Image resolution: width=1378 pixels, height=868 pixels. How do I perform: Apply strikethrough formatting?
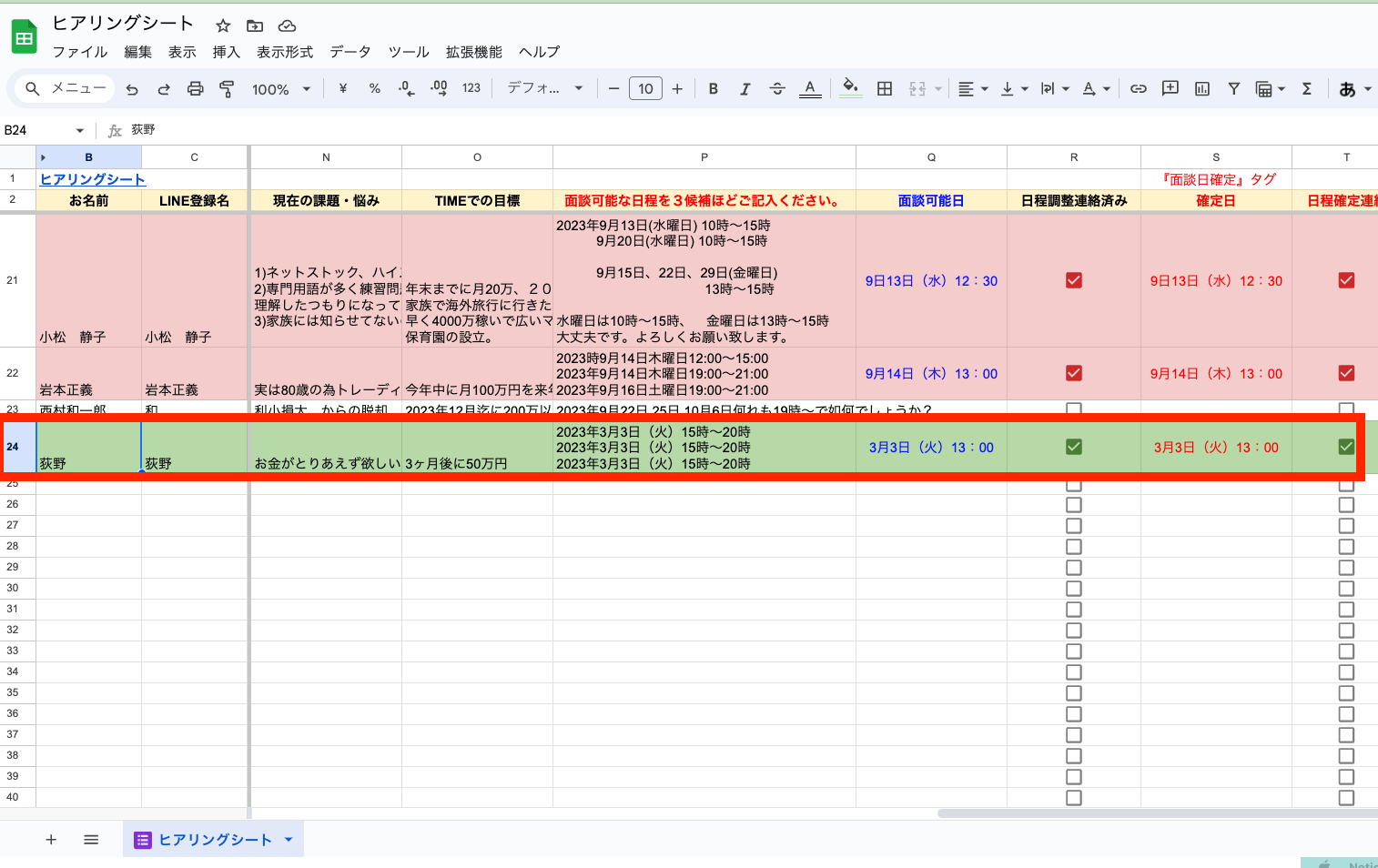[x=777, y=88]
